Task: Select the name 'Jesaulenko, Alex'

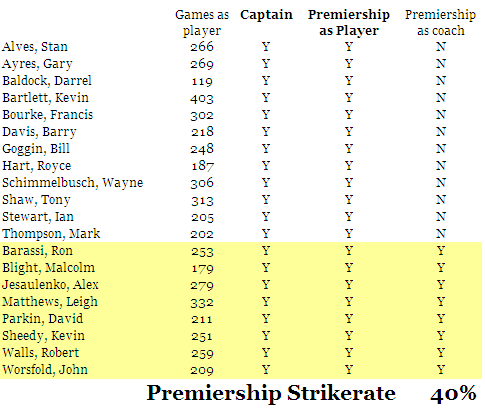Action: pos(50,285)
